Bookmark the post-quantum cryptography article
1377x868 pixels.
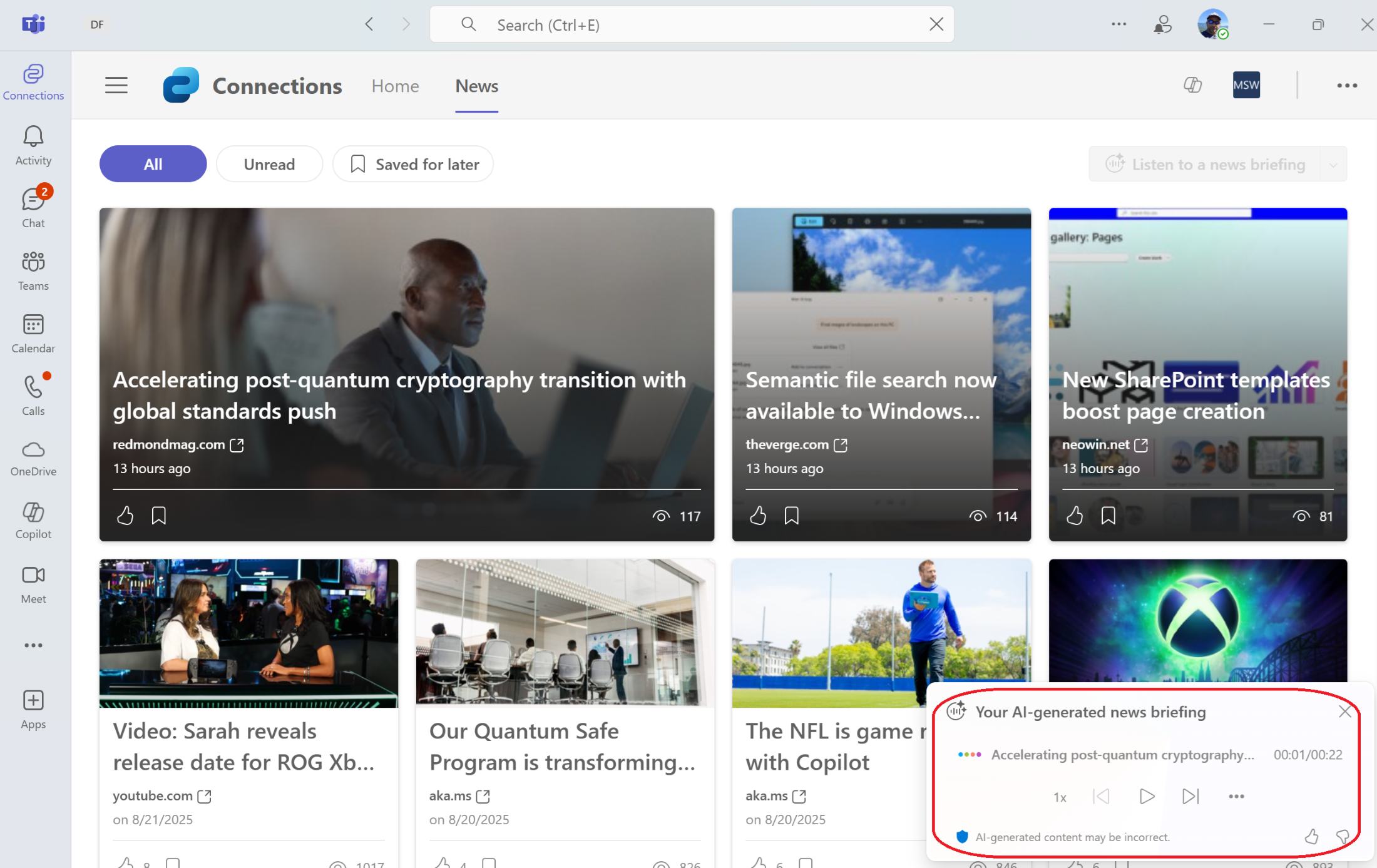coord(159,516)
